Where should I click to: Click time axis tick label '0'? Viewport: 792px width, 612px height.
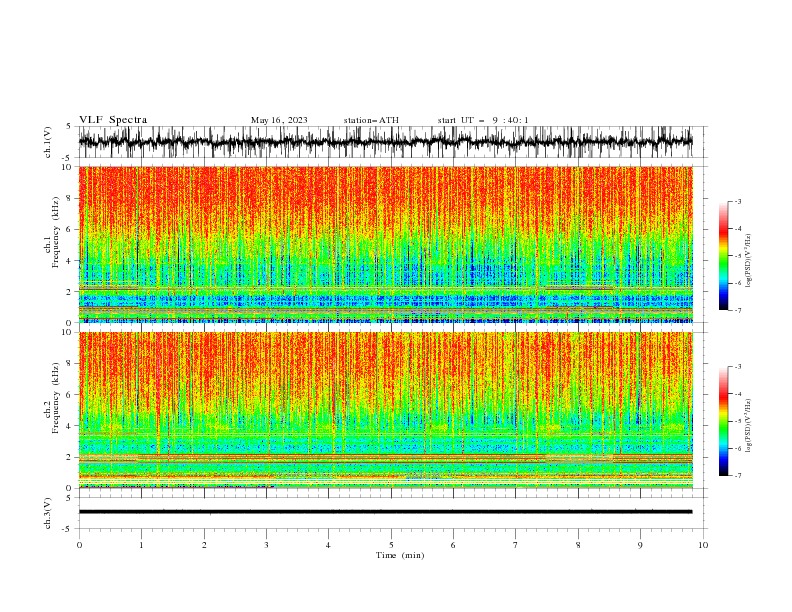click(x=79, y=545)
